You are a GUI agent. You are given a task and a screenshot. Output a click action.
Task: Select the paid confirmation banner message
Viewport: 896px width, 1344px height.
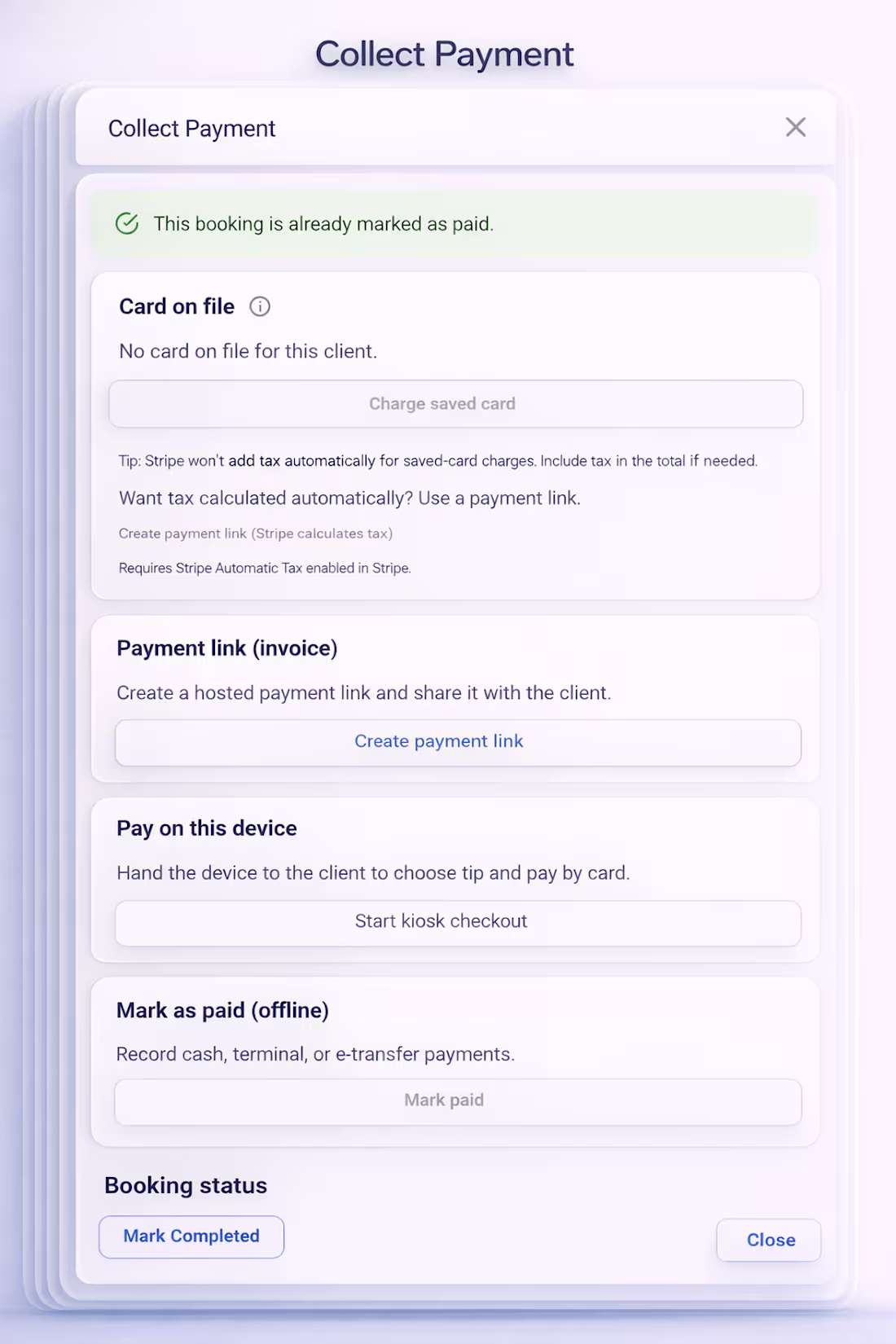click(x=323, y=224)
